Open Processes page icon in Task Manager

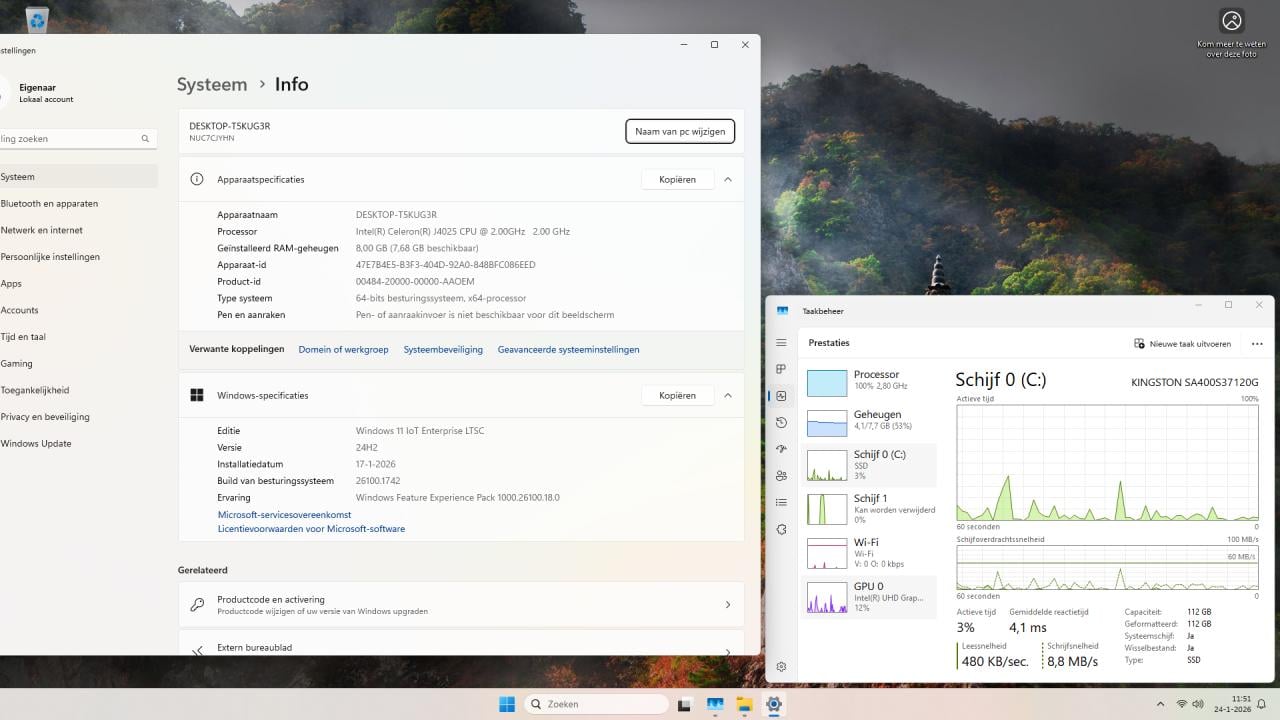781,369
